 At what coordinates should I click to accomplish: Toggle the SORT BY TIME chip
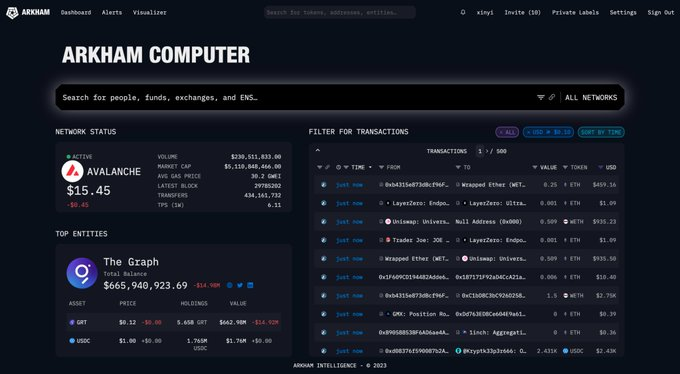tap(601, 132)
